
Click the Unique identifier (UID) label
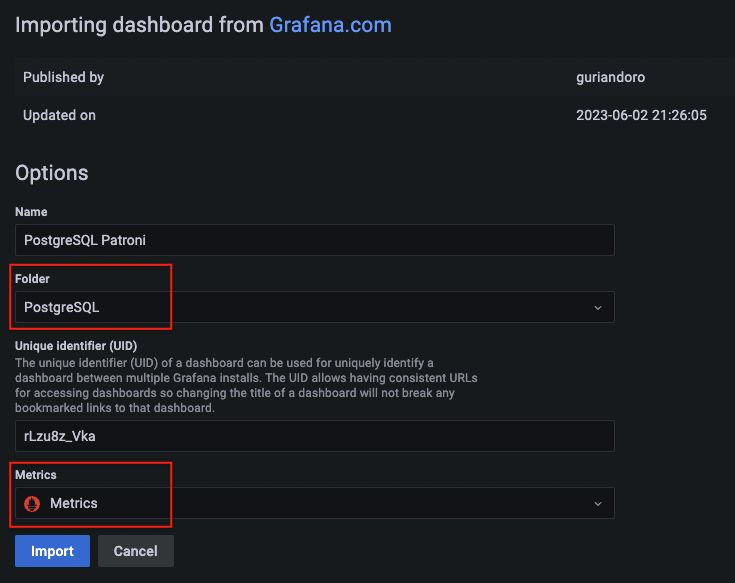[x=83, y=346]
